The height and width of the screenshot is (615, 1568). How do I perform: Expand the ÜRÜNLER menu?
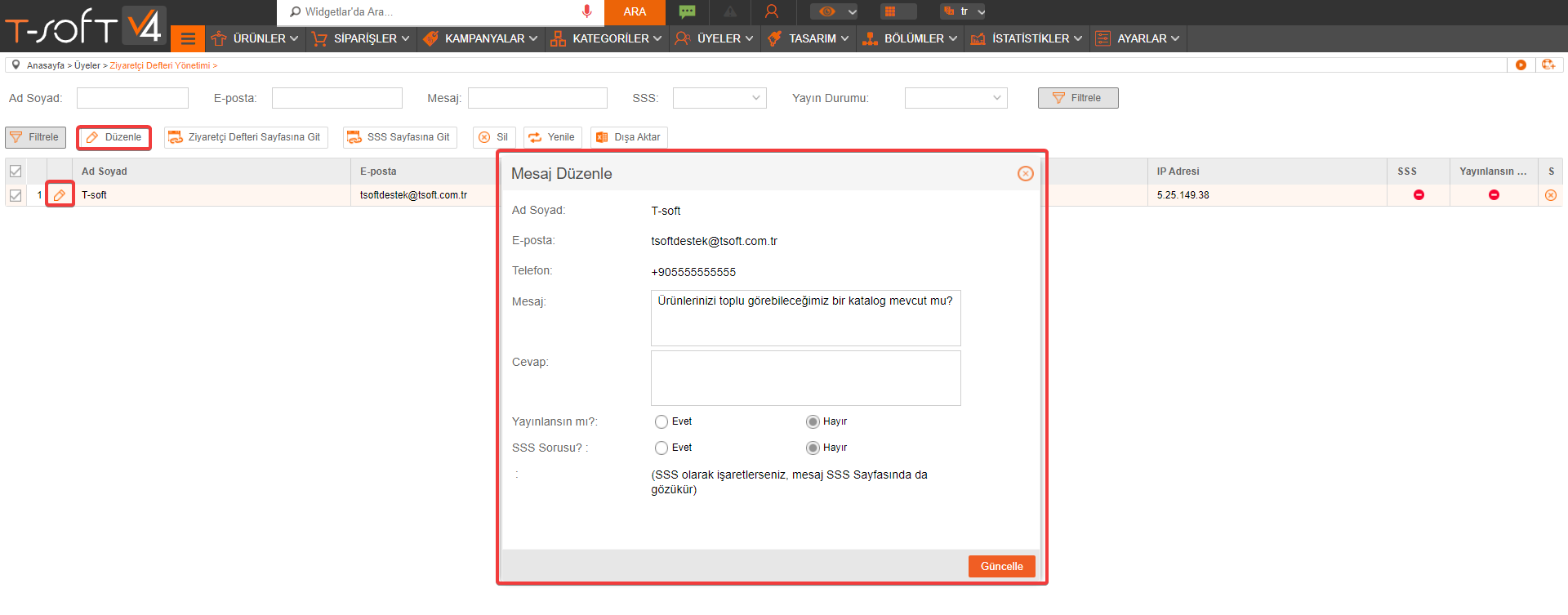coord(254,38)
